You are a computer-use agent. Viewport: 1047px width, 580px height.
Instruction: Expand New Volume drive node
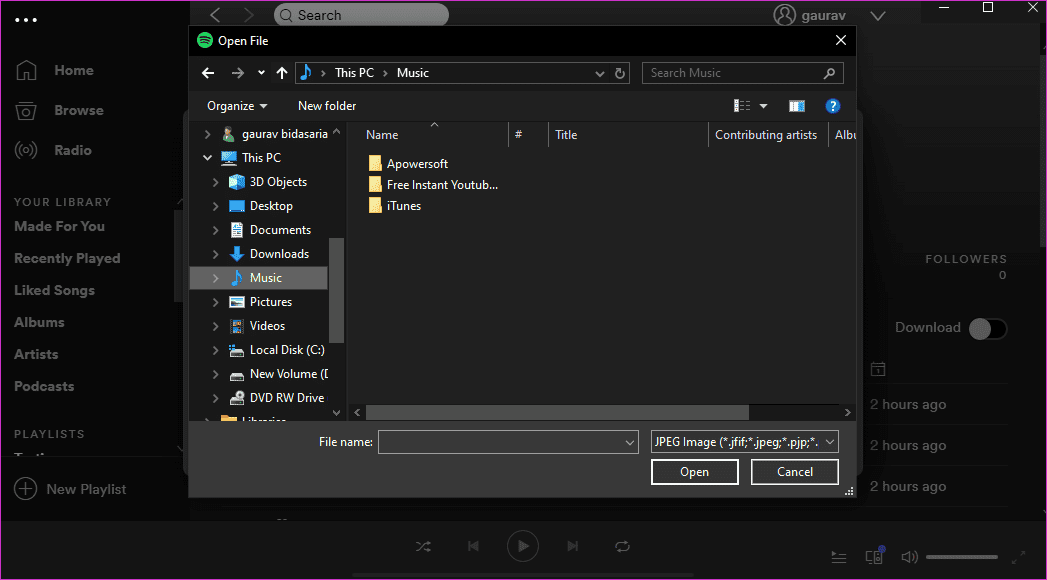[x=215, y=374]
